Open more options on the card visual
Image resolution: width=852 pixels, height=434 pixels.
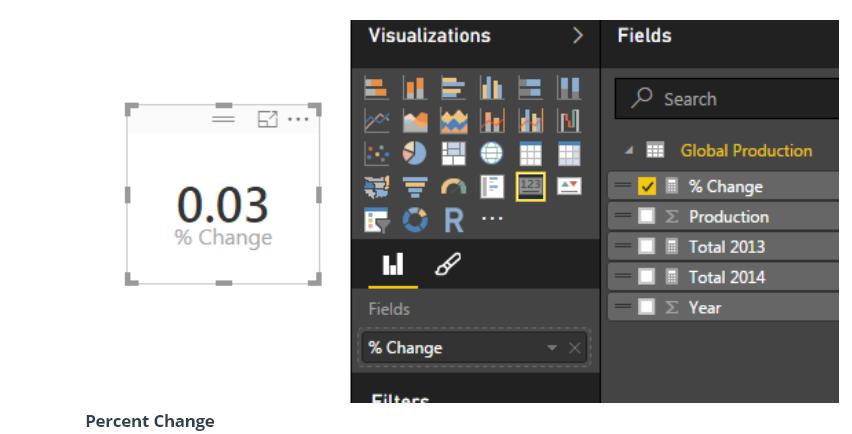point(298,119)
